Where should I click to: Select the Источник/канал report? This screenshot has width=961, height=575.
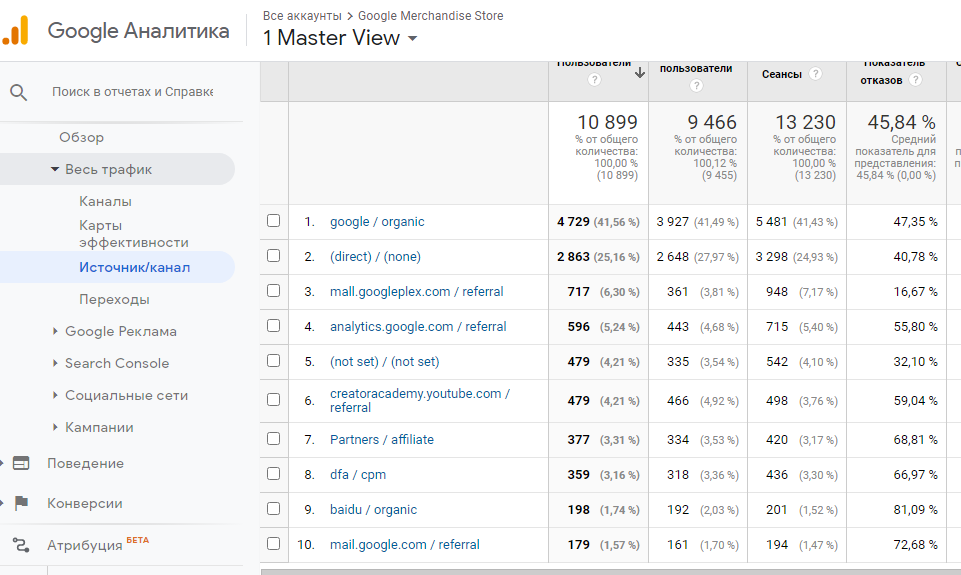(x=134, y=267)
